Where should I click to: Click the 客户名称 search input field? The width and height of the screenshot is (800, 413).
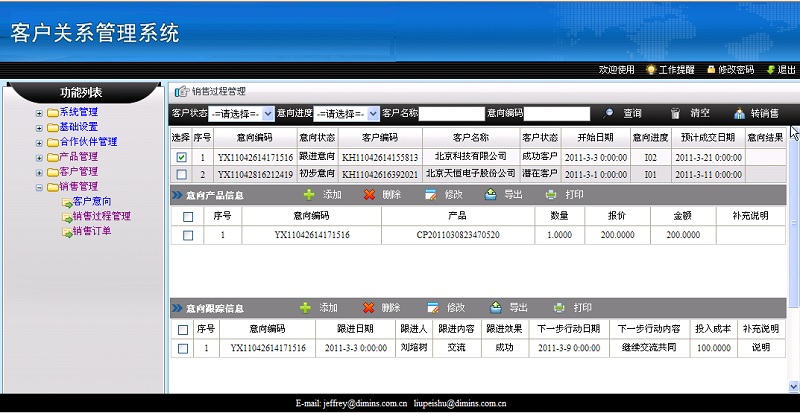point(451,114)
